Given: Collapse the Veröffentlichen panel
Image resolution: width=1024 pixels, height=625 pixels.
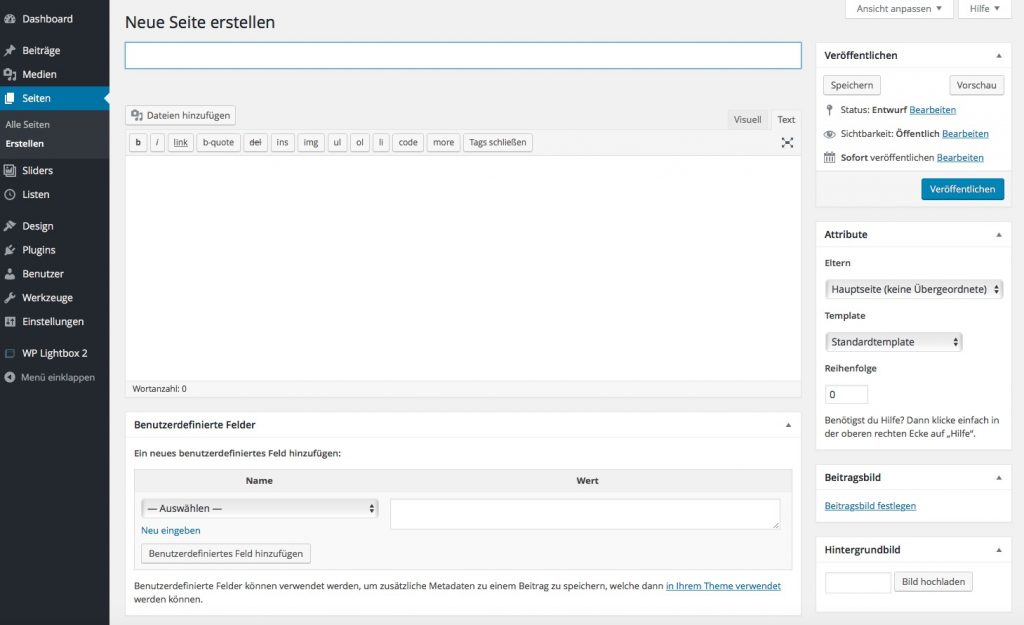Looking at the screenshot, I should [998, 56].
